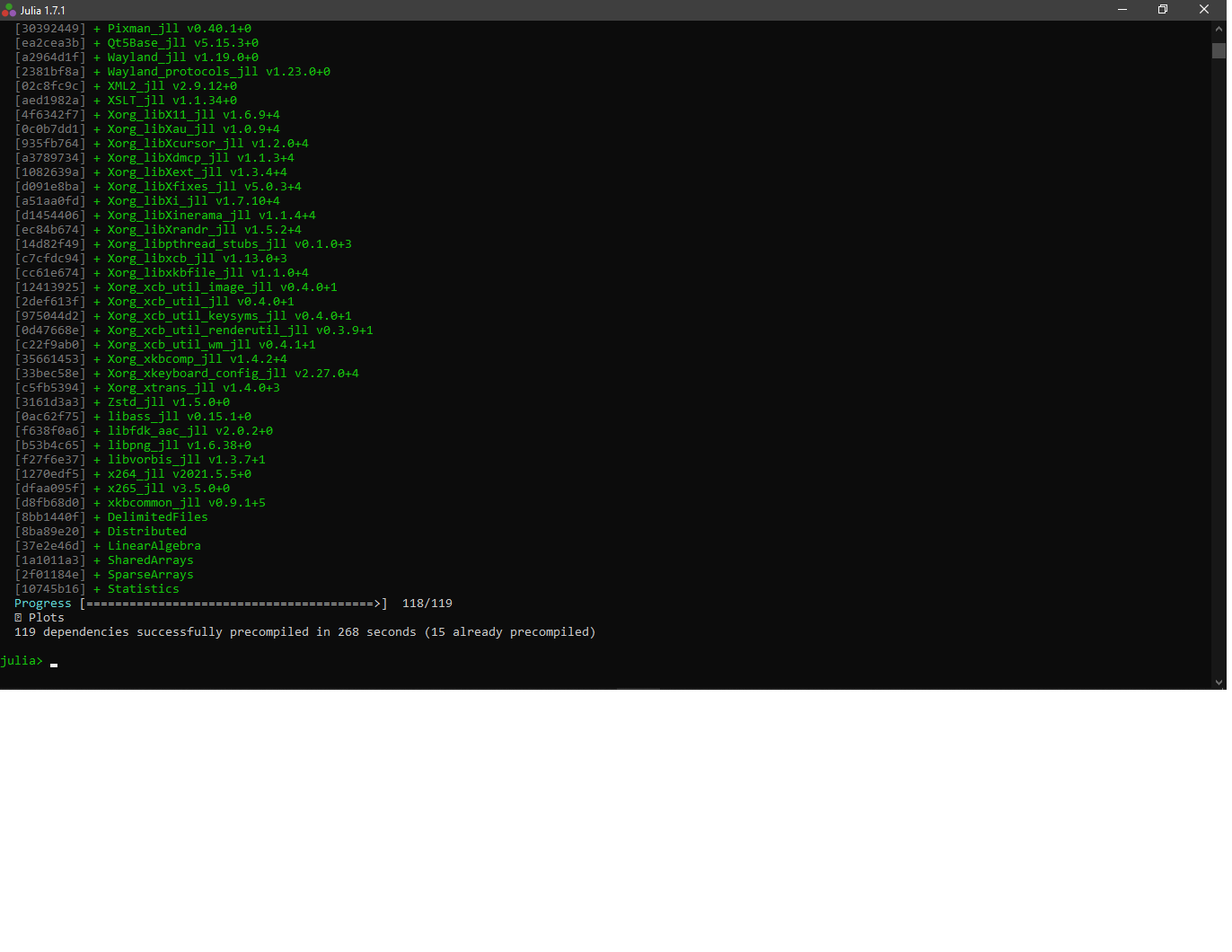
Task: Click 'Xorg_xcb_util_keysyms_jll v0.4.0+1' entry
Action: pyautogui.click(x=230, y=316)
